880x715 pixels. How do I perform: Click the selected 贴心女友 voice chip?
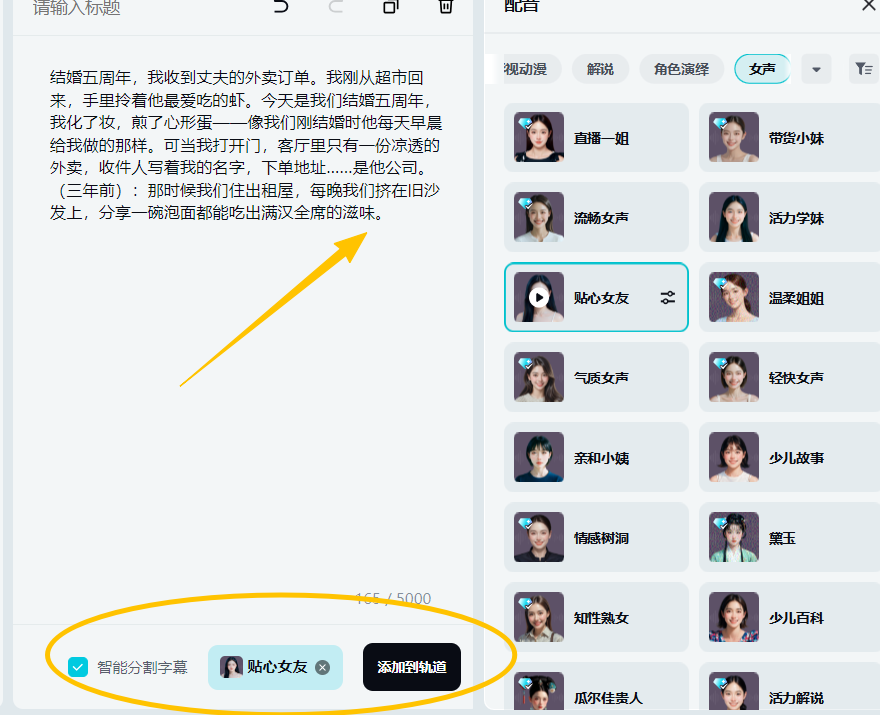(266, 667)
